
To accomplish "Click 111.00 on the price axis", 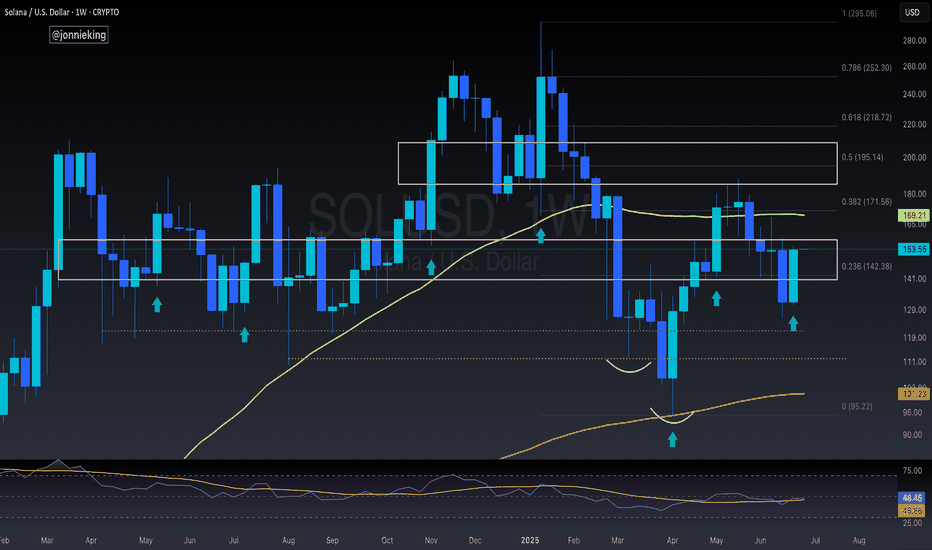I will (914, 362).
